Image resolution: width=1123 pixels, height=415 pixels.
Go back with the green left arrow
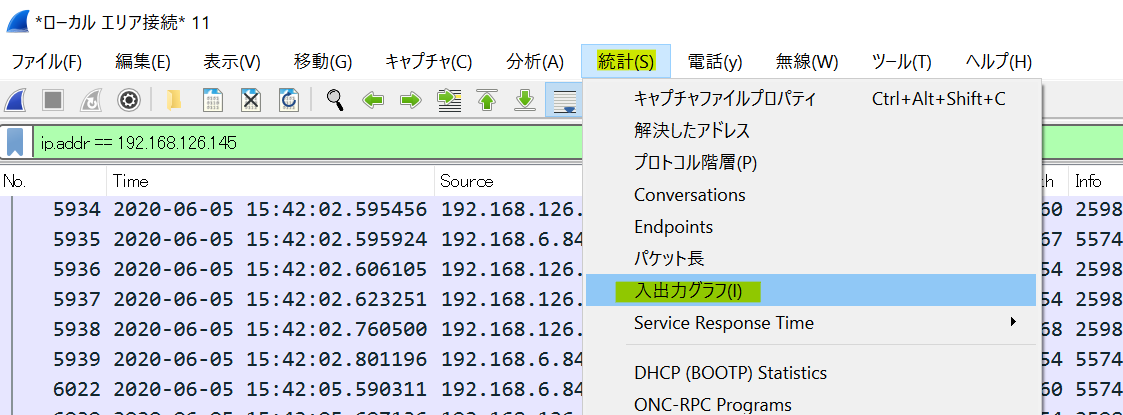pyautogui.click(x=373, y=100)
